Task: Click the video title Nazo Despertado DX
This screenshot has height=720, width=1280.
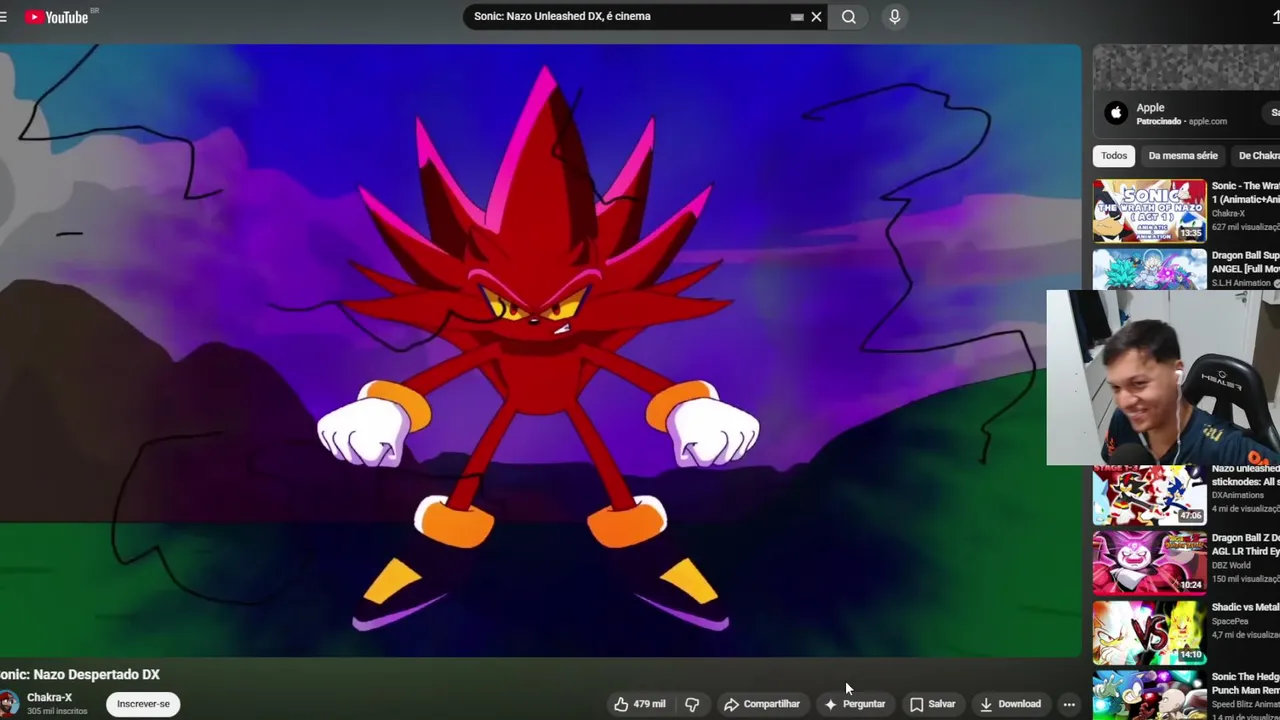Action: point(80,675)
